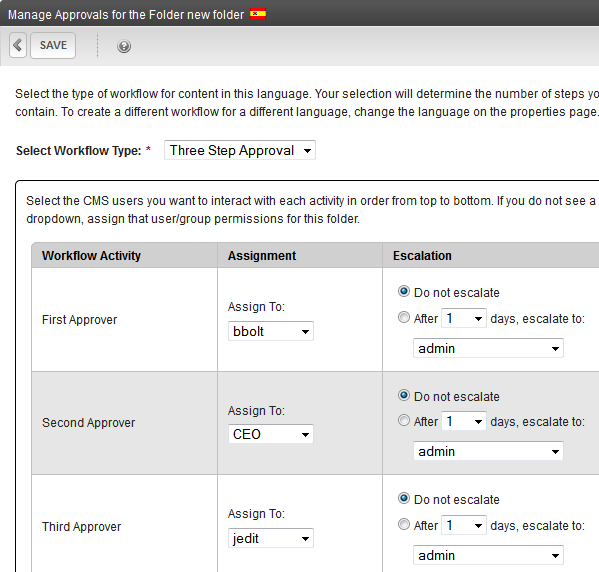Change Second Approver escalation days dropdown
Screen dimensions: 599x572
[464, 421]
